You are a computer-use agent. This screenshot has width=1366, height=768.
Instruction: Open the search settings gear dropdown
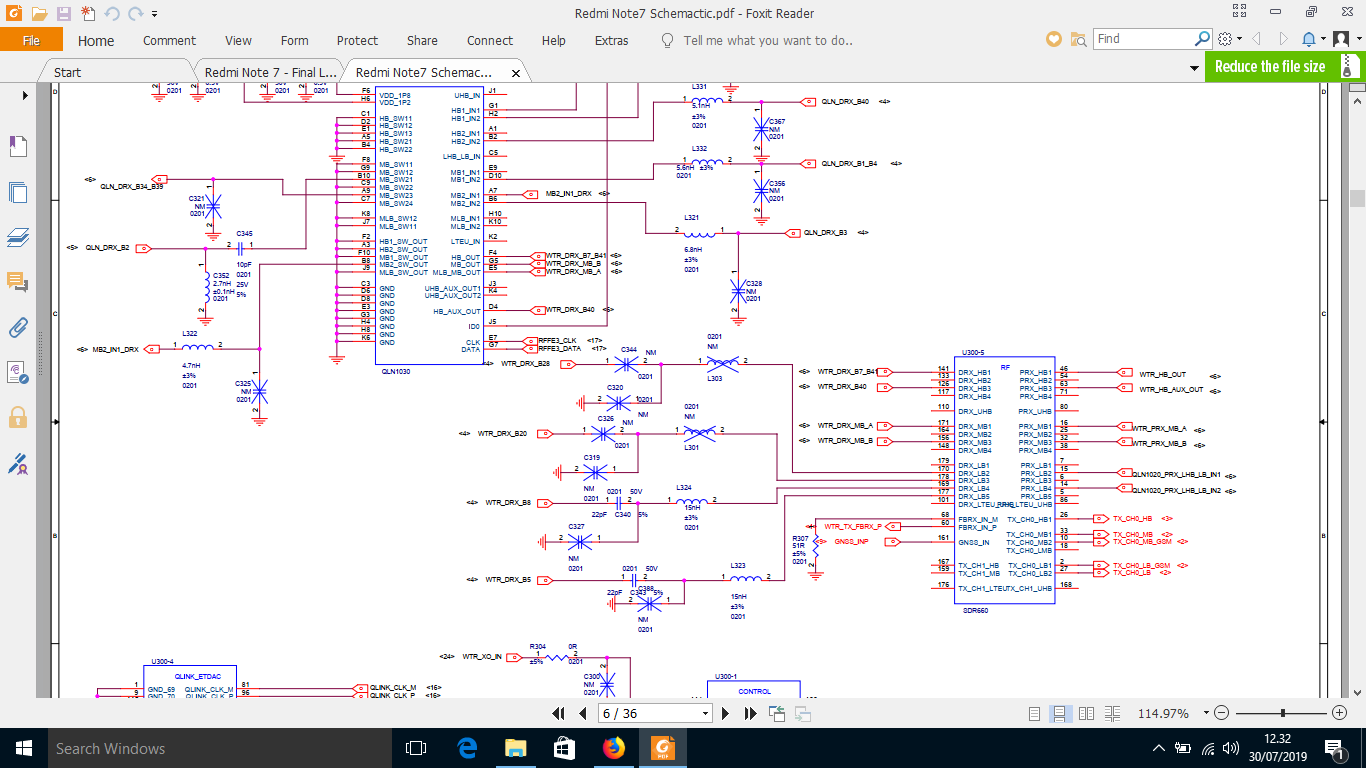pos(1229,39)
